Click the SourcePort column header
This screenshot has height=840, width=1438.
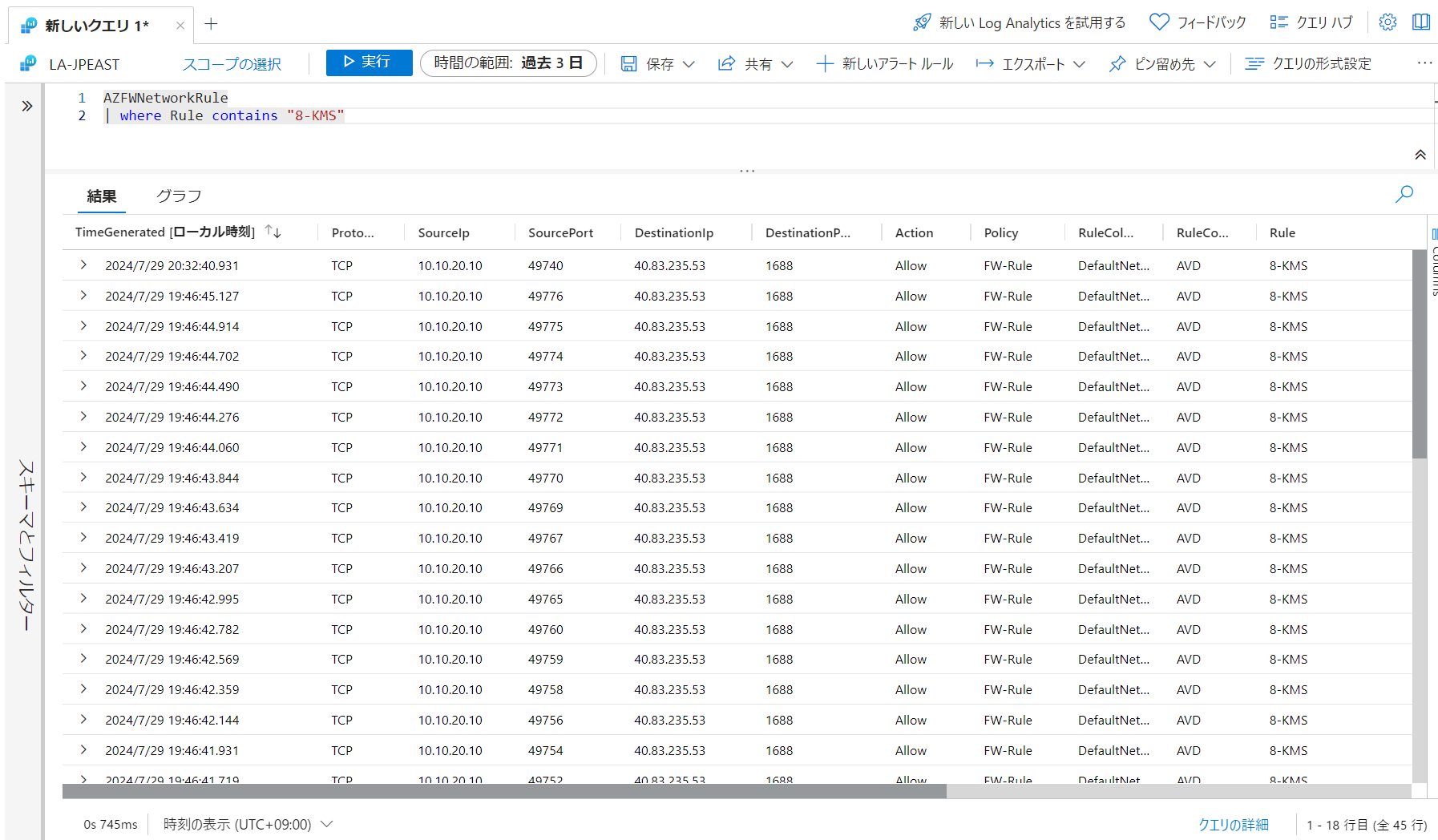click(x=560, y=232)
